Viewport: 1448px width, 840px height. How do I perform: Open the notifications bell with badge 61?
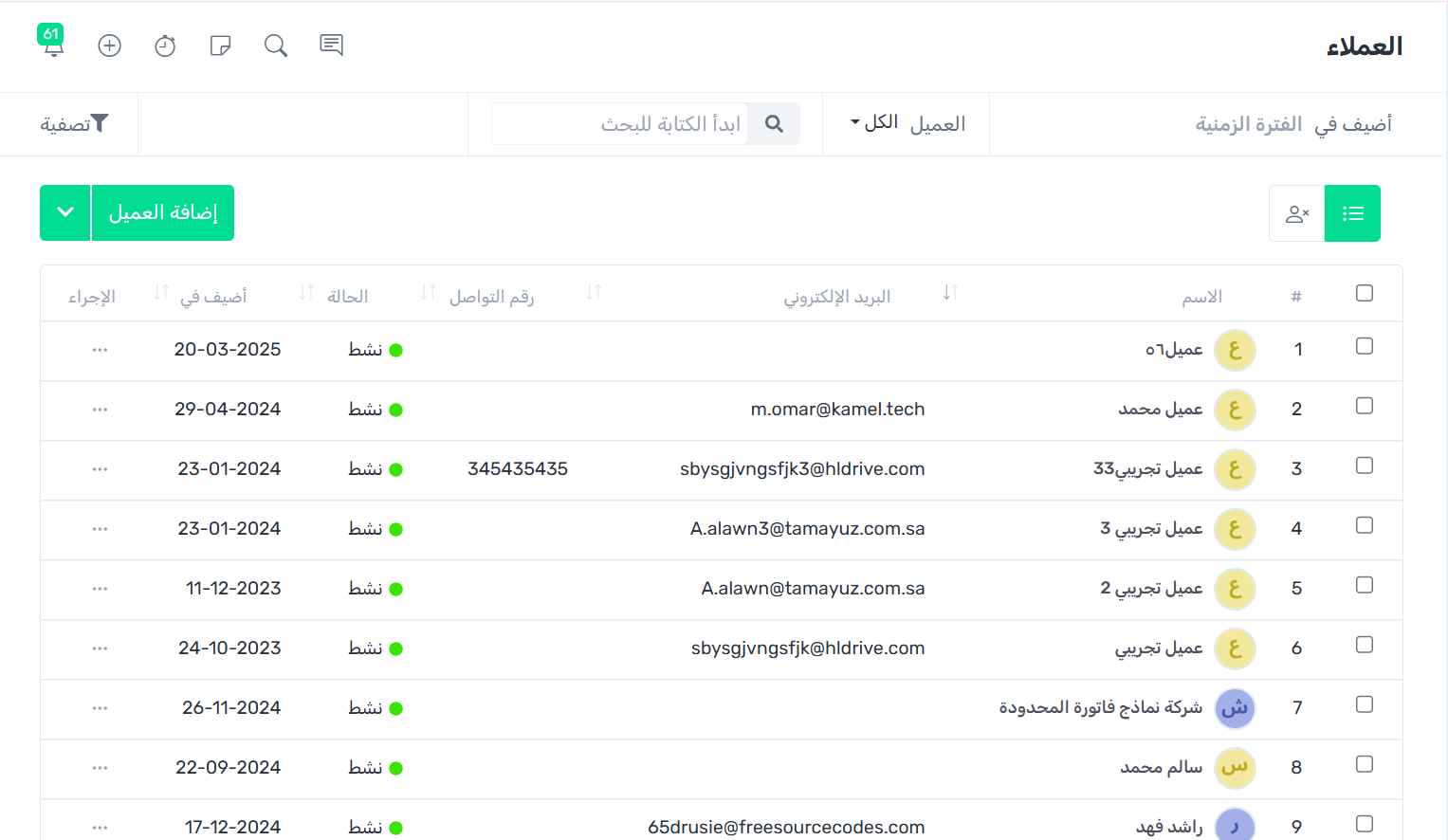53,44
